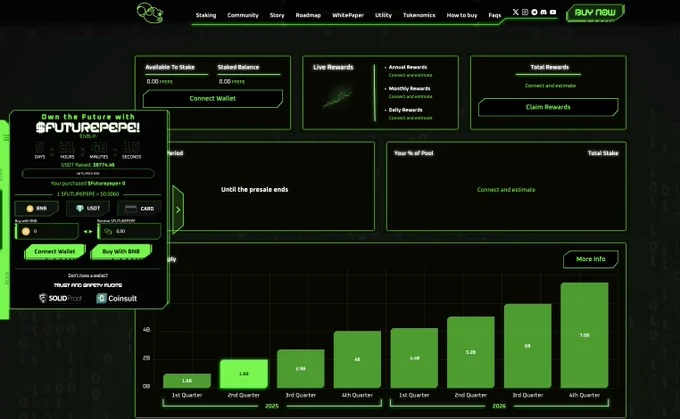Select the USDT payment option

point(88,209)
